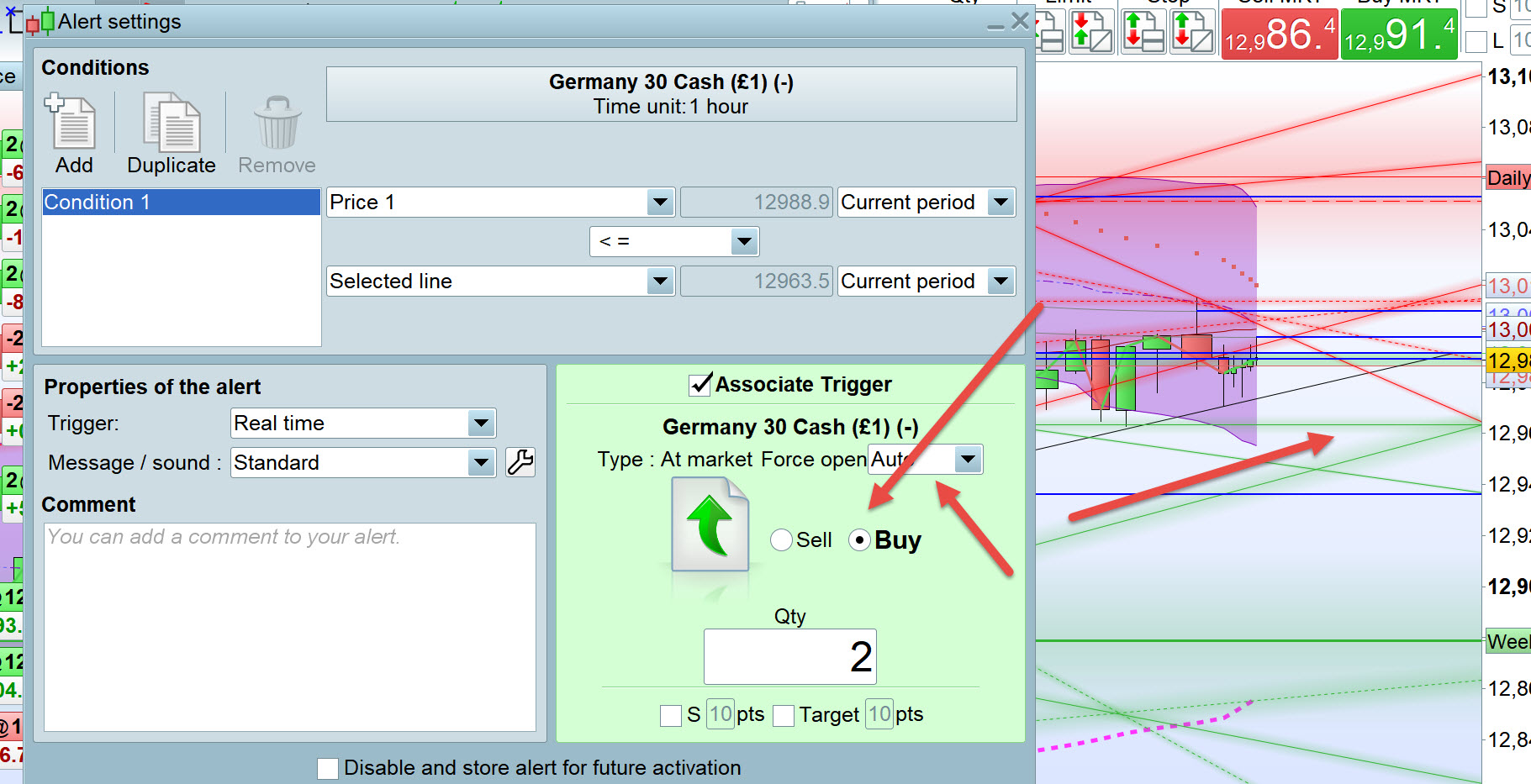Click the 'Message / sound :' label

pyautogui.click(x=135, y=463)
